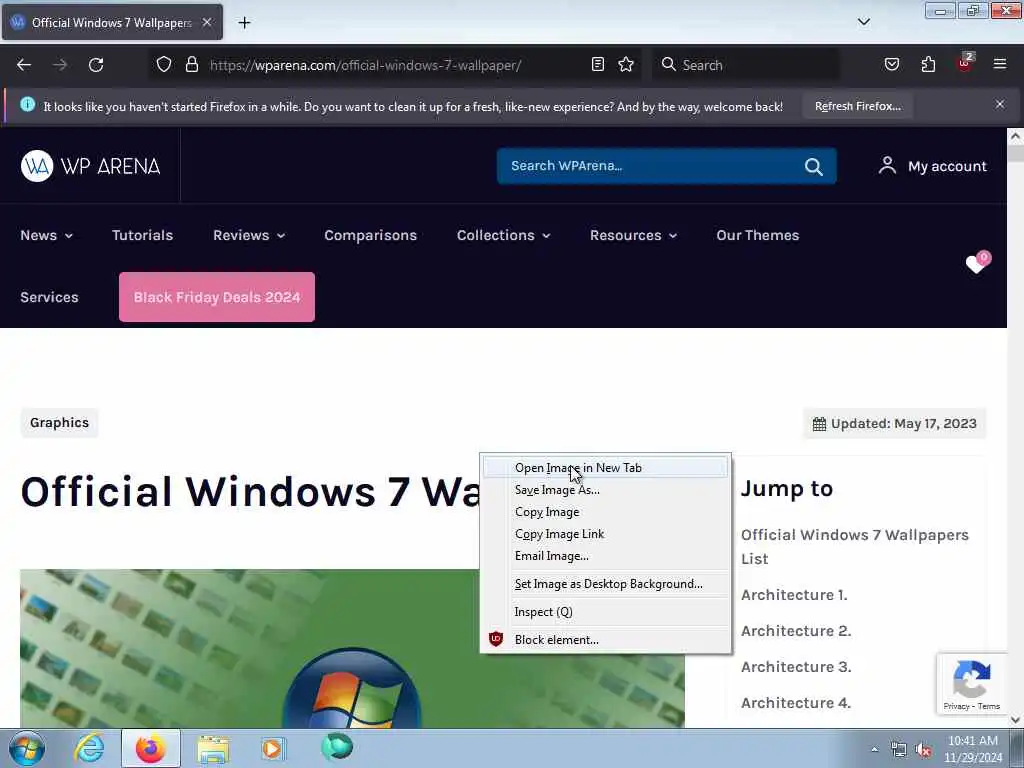1024x768 pixels.
Task: Click the page scrollbar down arrow
Action: 1015,720
